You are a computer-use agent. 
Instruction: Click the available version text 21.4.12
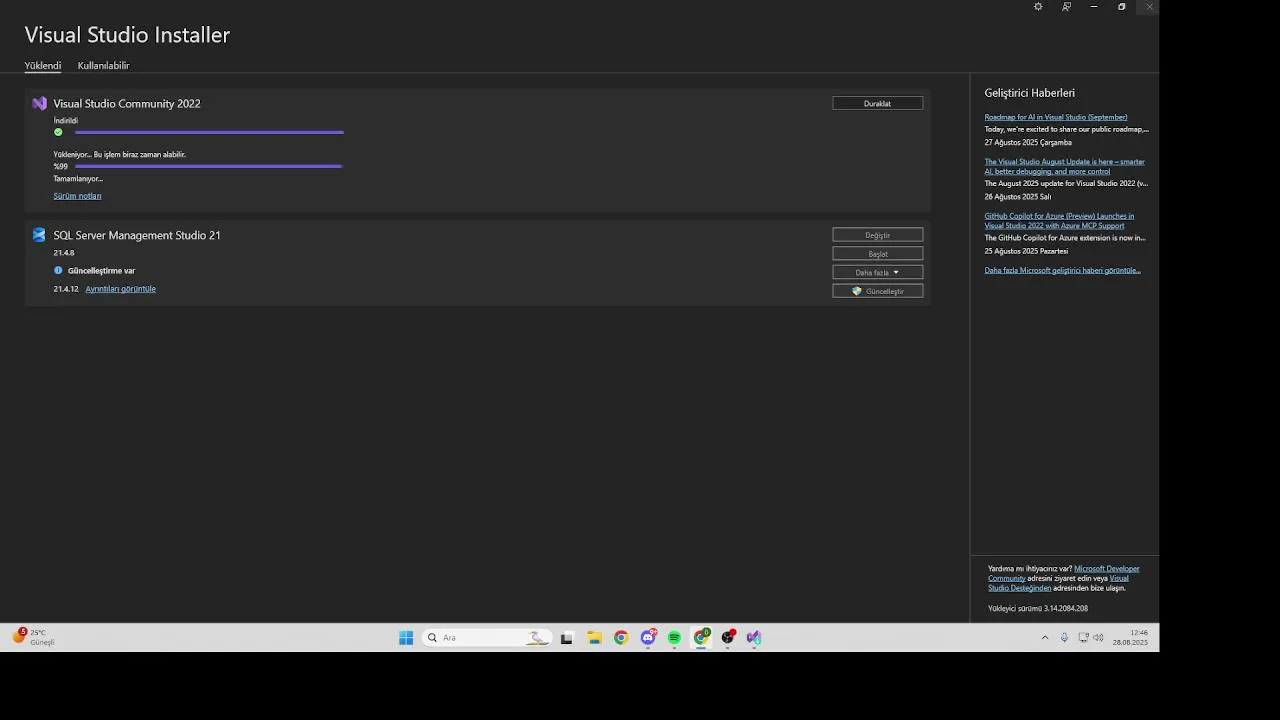click(x=66, y=289)
